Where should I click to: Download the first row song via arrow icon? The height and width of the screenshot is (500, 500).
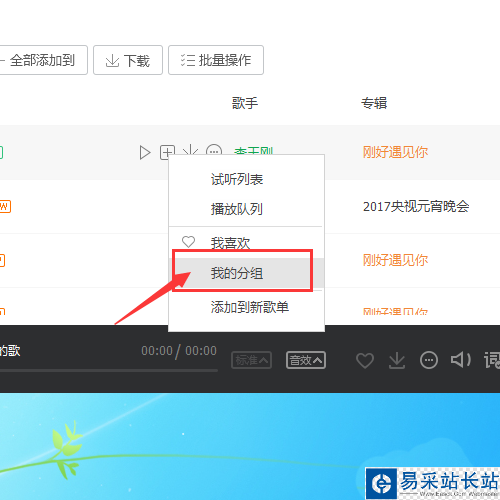[x=190, y=150]
